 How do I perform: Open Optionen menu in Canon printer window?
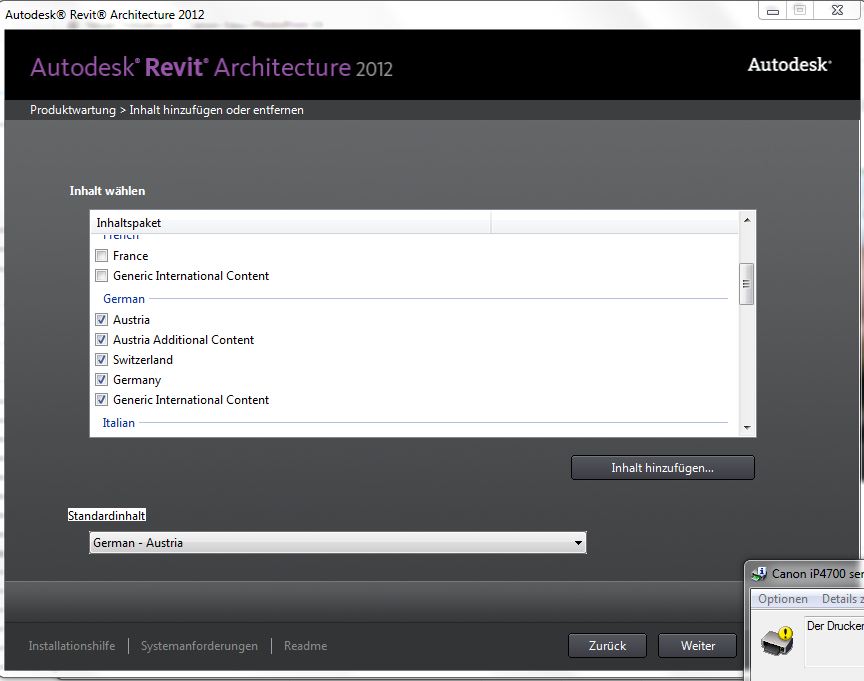click(782, 599)
